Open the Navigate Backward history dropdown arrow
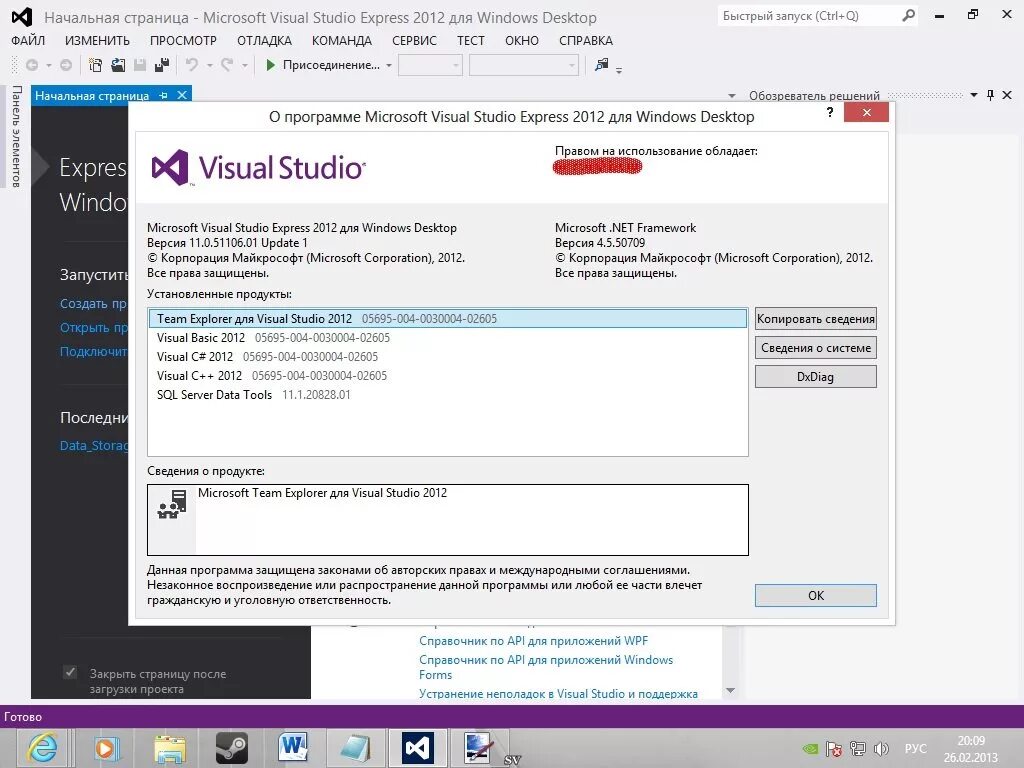The image size is (1024, 768). (x=48, y=65)
